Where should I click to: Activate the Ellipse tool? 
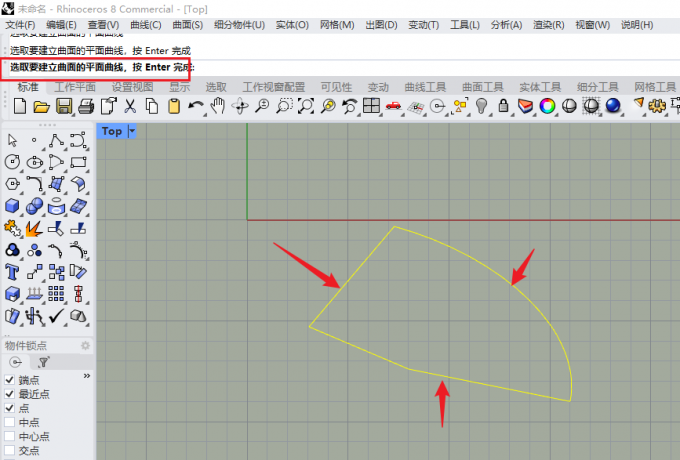34,162
